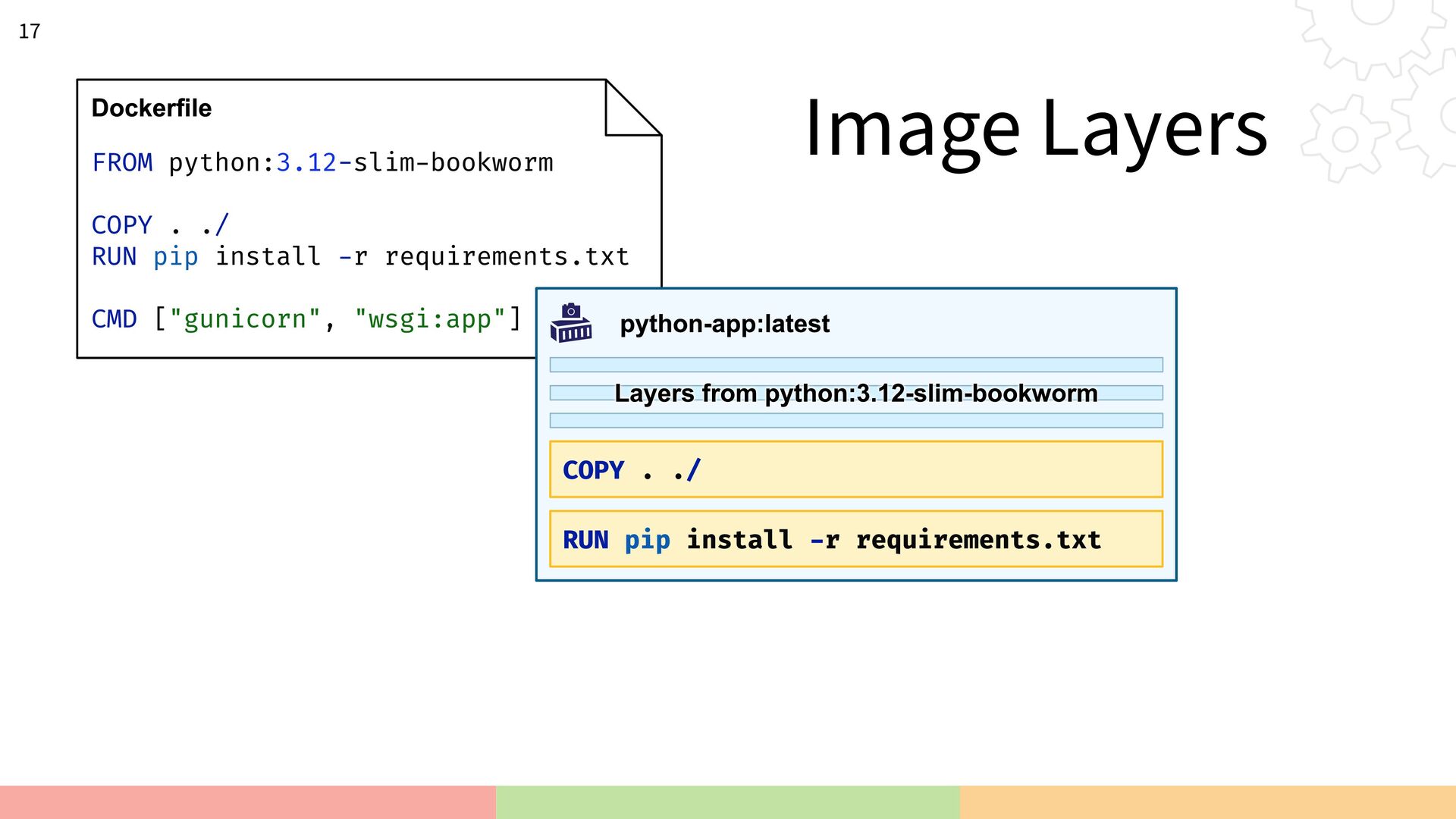The height and width of the screenshot is (819, 1456).
Task: Click the container image icon beside python-app:latest
Action: 571,324
